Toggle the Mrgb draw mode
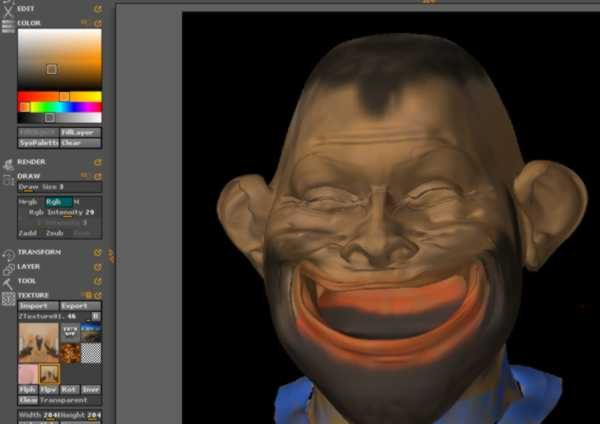The image size is (600, 424). 28,201
